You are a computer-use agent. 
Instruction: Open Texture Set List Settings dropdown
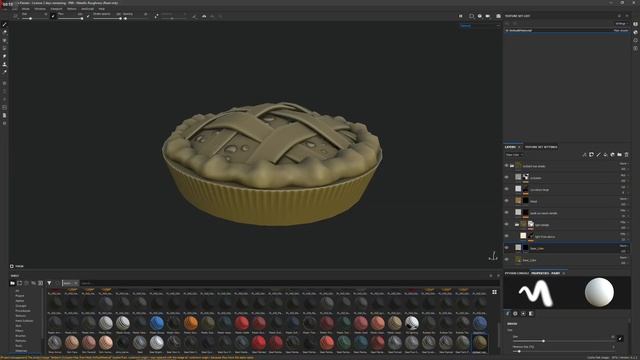[x=621, y=24]
